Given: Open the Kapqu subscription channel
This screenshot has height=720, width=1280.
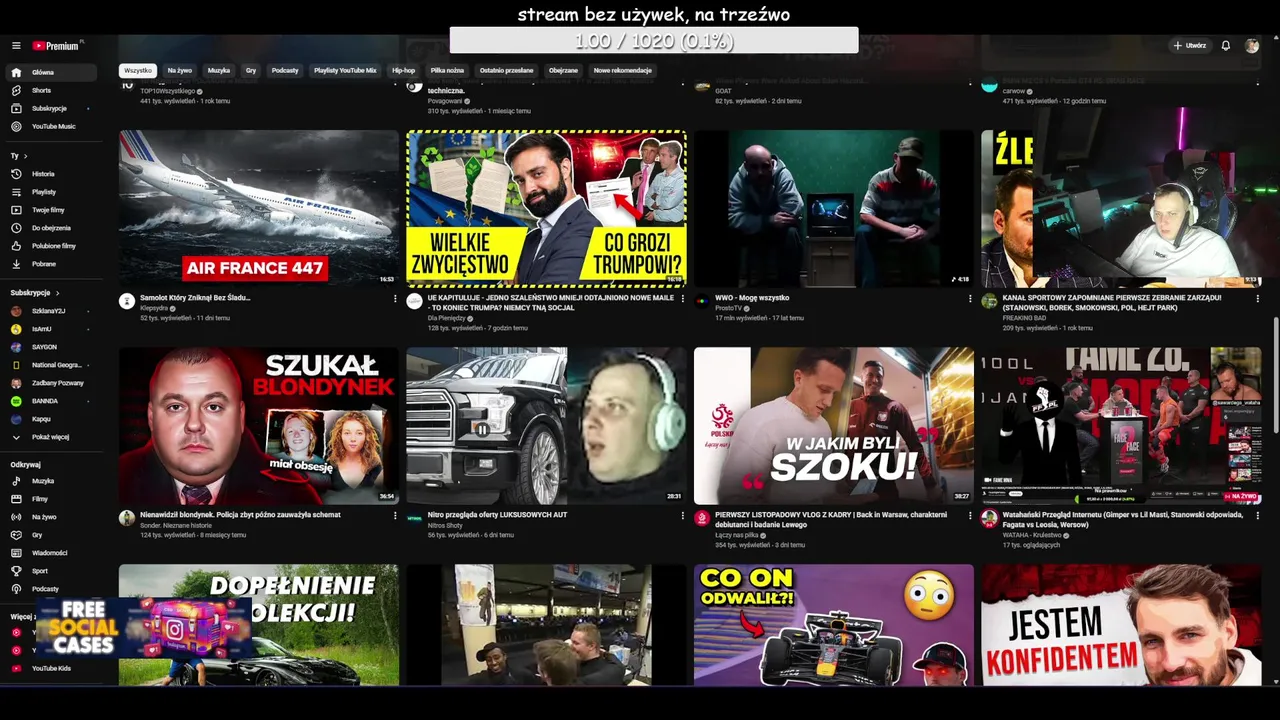Looking at the screenshot, I should tap(50, 419).
